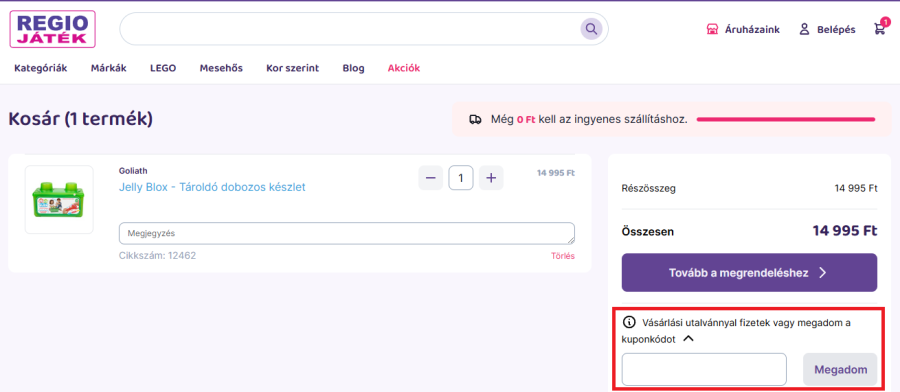Click the Cikkszám: 12462 text
This screenshot has width=900, height=392.
pyautogui.click(x=157, y=255)
